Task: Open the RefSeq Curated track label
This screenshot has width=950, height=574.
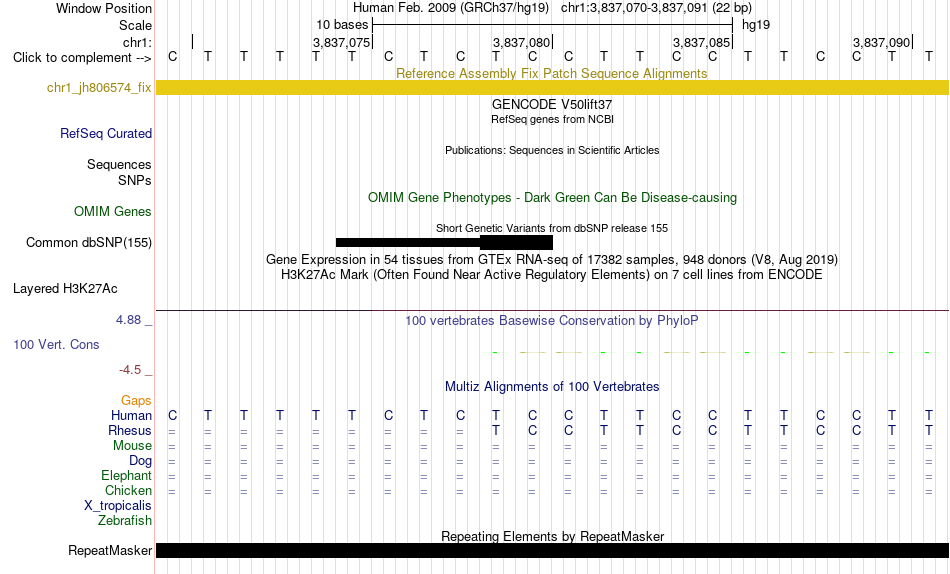Action: tap(105, 133)
